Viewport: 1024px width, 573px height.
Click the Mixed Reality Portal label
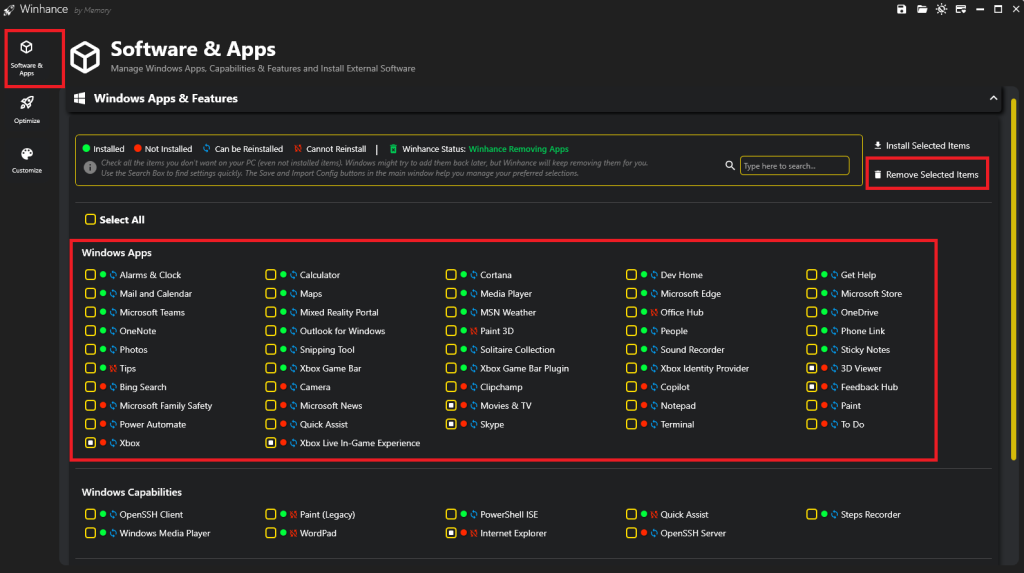pos(339,312)
